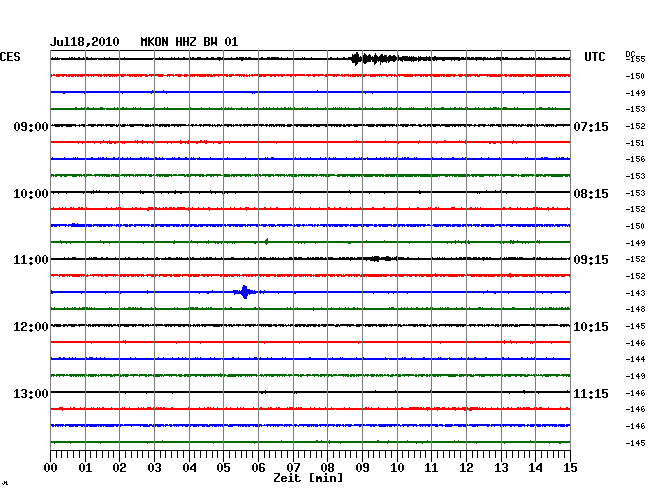650x494 pixels.
Task: Click minute tick label 10
Action: click(x=397, y=468)
